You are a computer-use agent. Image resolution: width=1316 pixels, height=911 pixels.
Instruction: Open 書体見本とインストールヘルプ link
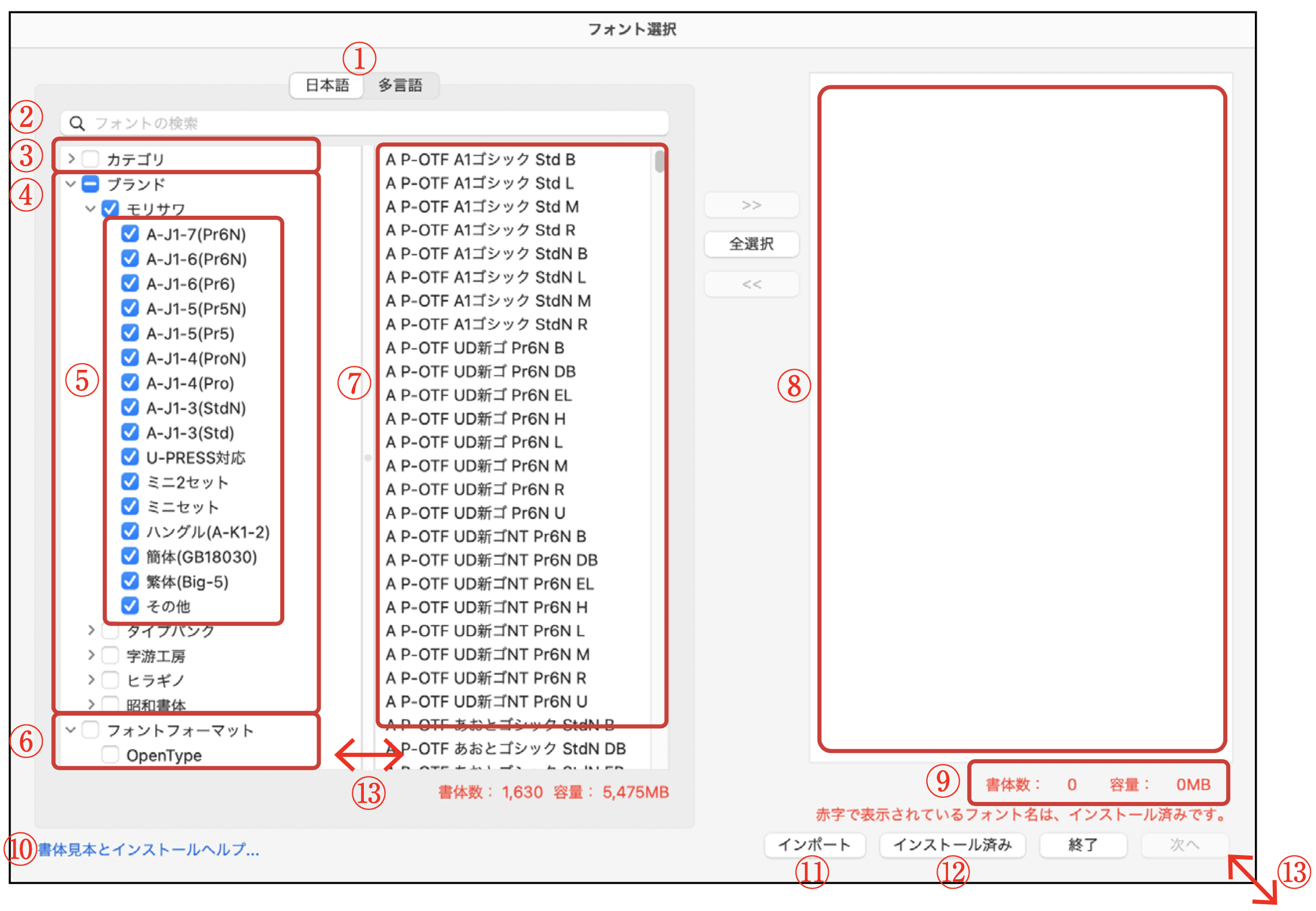coord(149,850)
